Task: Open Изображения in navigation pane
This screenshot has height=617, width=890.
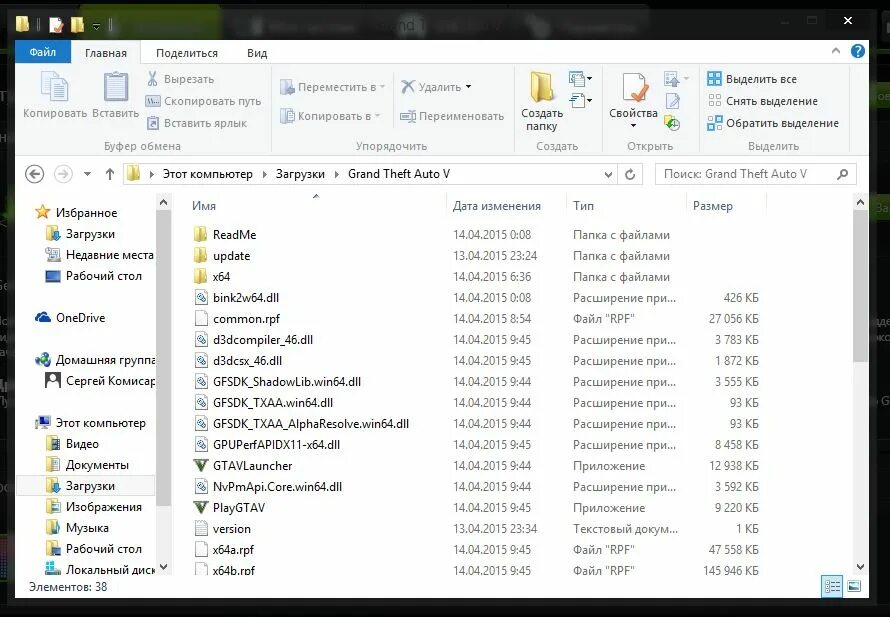Action: pos(103,507)
